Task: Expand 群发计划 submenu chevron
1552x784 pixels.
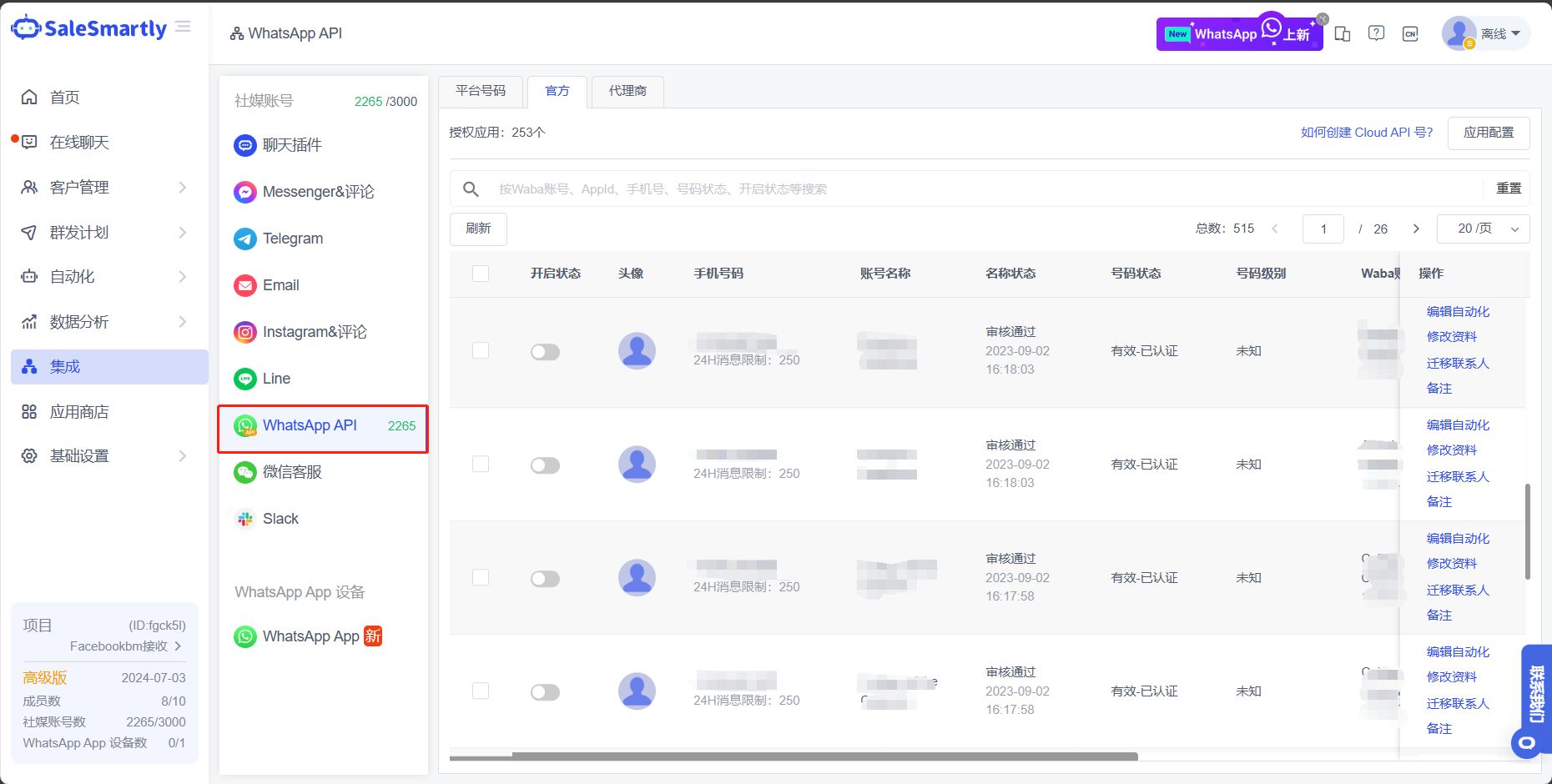Action: [x=182, y=233]
